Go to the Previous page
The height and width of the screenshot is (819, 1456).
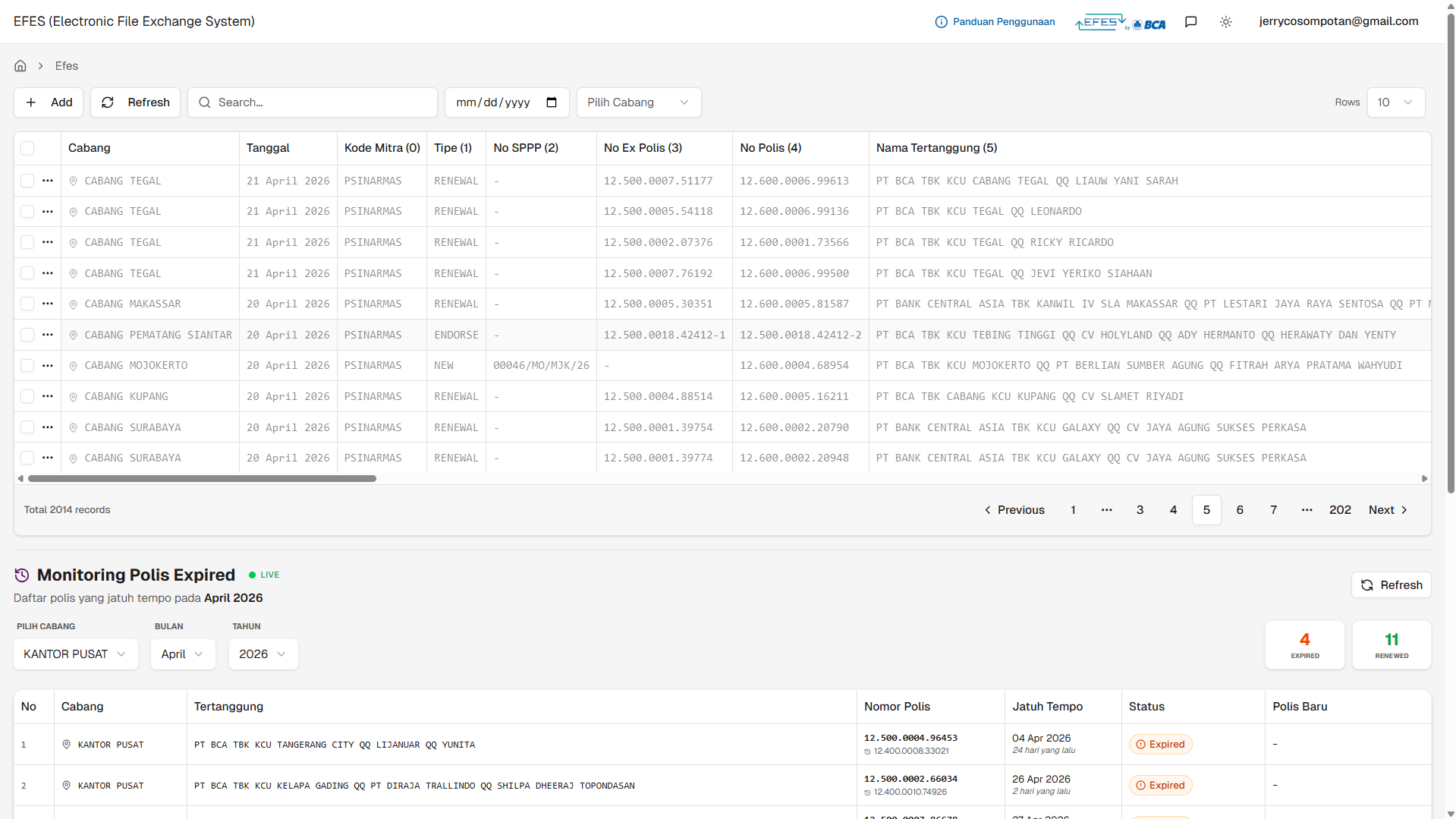point(1014,510)
